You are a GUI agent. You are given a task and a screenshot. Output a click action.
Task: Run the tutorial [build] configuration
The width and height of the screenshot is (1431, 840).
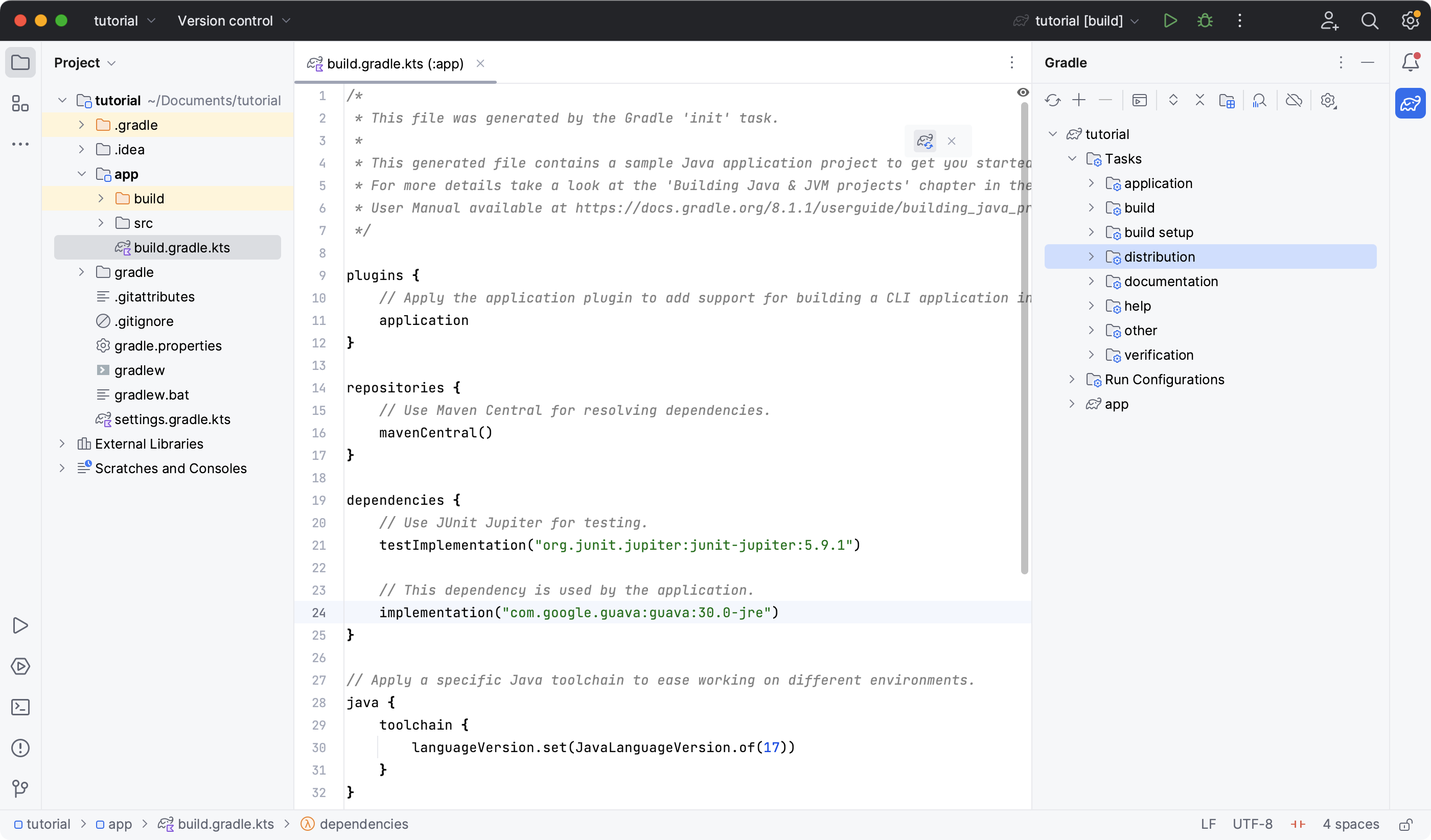point(1170,21)
